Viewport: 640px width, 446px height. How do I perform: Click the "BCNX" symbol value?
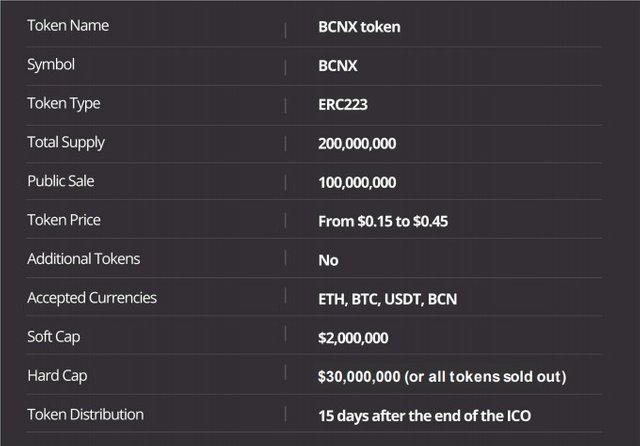point(338,66)
